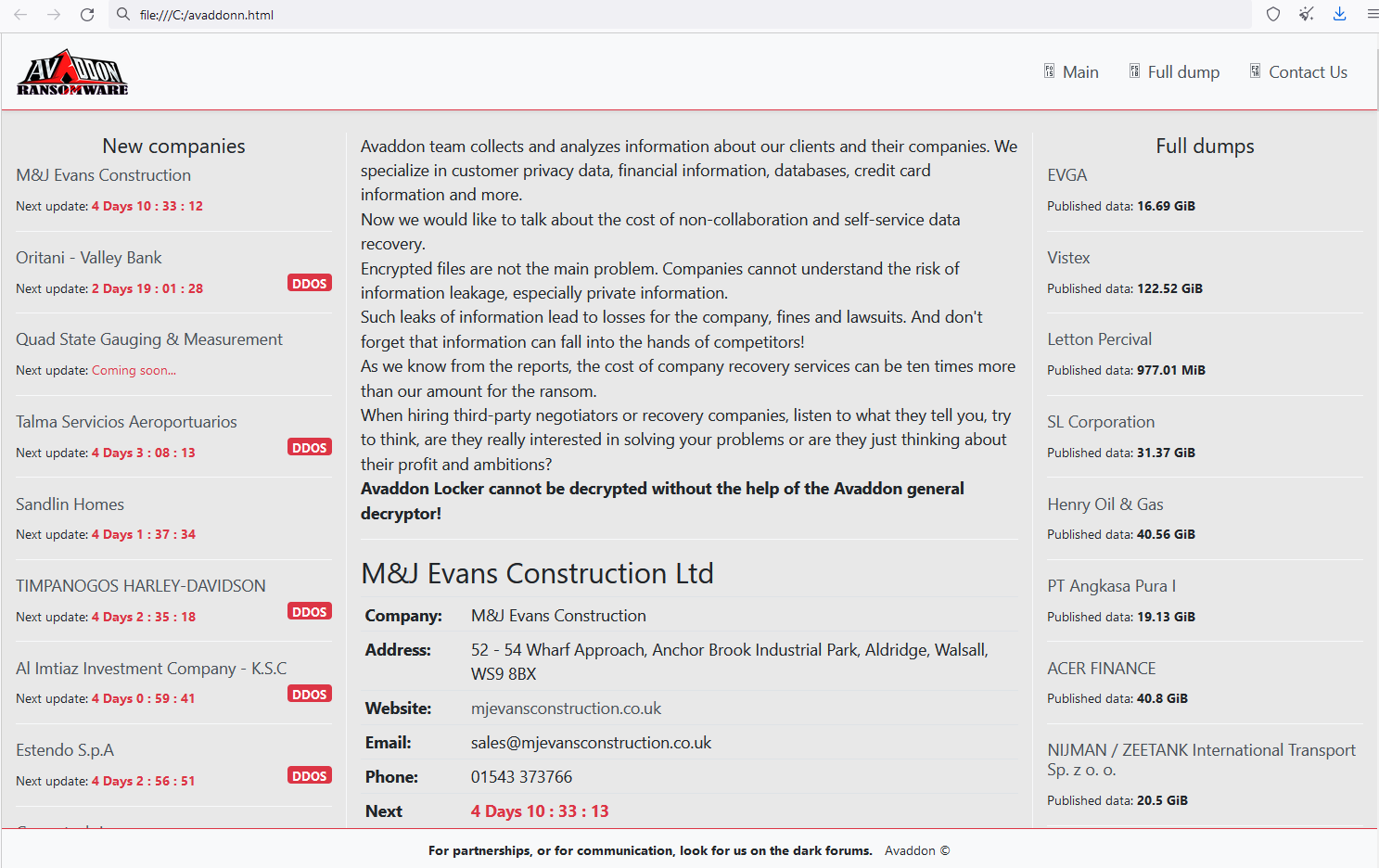Open the Vistex full dump
1379x868 pixels.
click(1068, 258)
